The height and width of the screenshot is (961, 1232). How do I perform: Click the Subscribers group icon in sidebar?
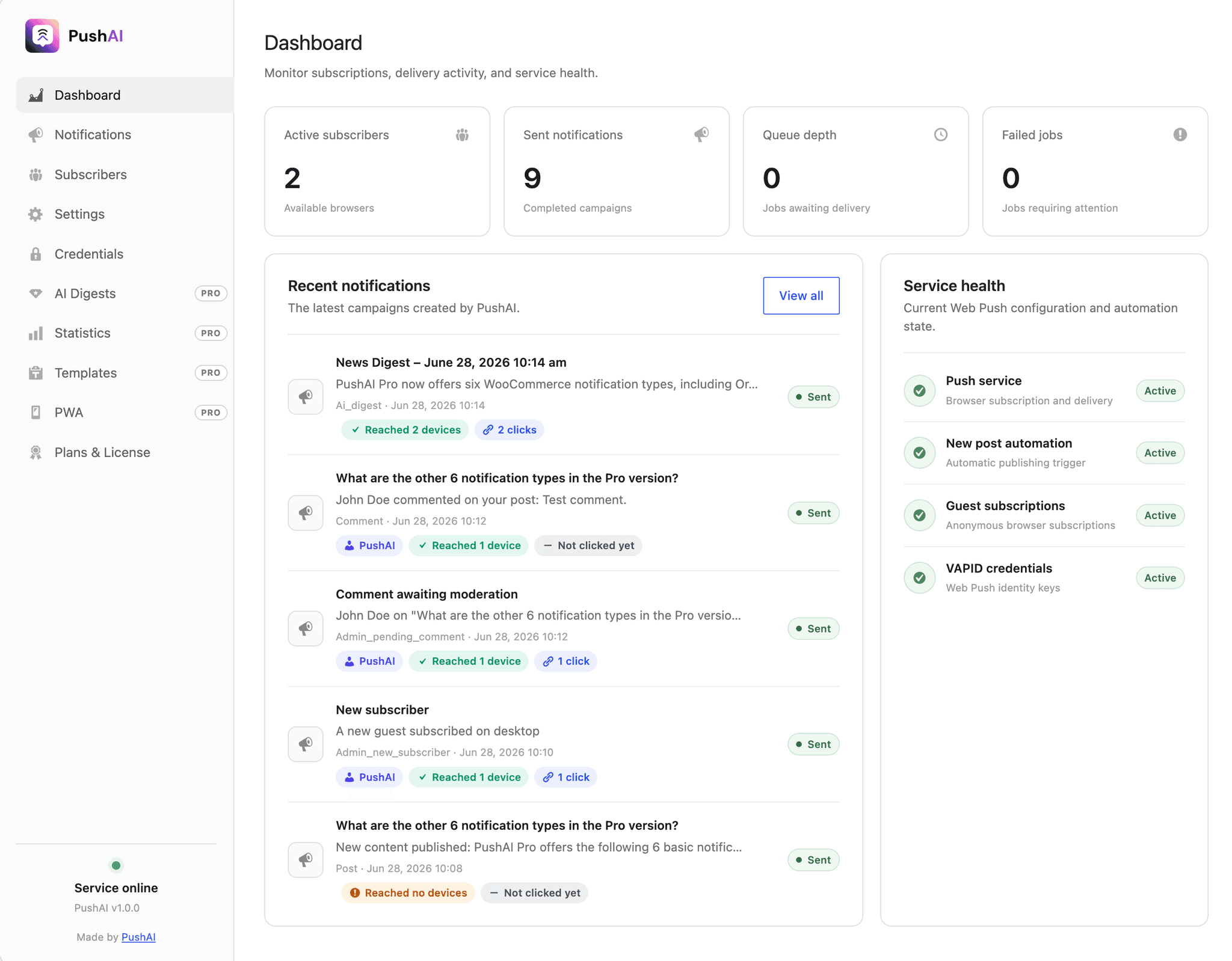36,174
